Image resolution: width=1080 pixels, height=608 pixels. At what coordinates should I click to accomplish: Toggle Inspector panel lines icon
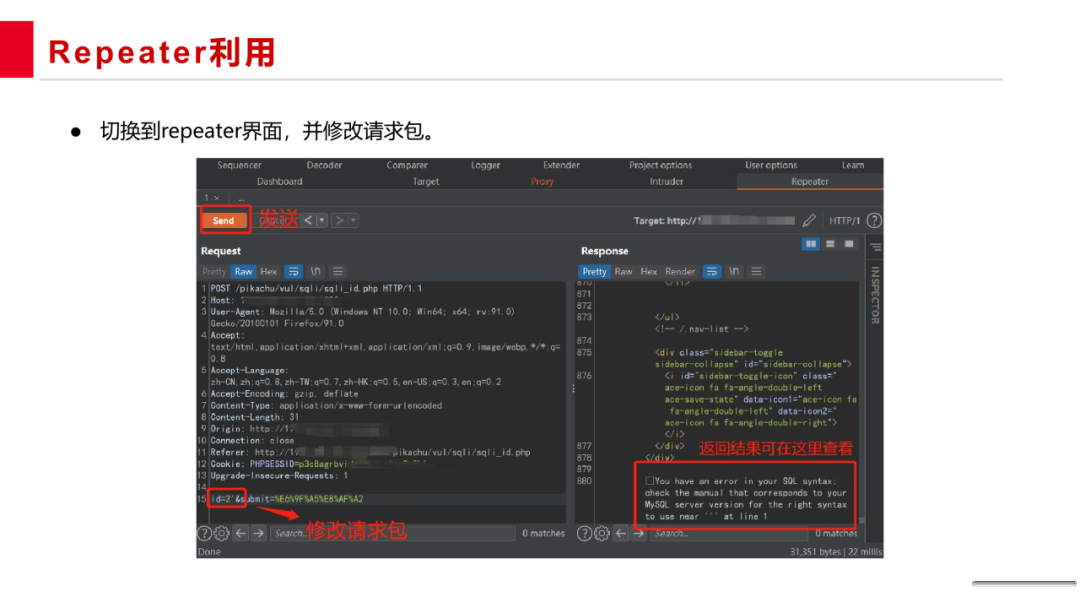[875, 247]
